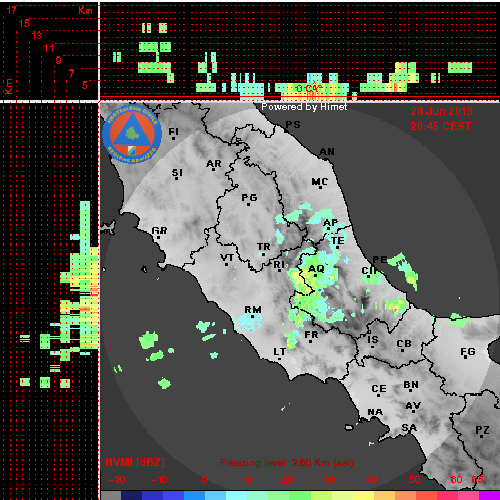The height and width of the screenshot is (500, 500).
Task: Click the 9 km altitude label
Action: coord(59,60)
